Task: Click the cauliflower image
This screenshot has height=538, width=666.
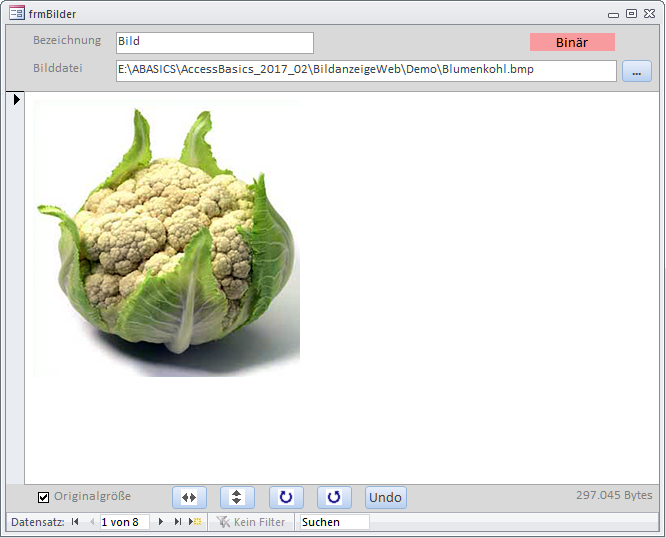Action: pyautogui.click(x=167, y=238)
